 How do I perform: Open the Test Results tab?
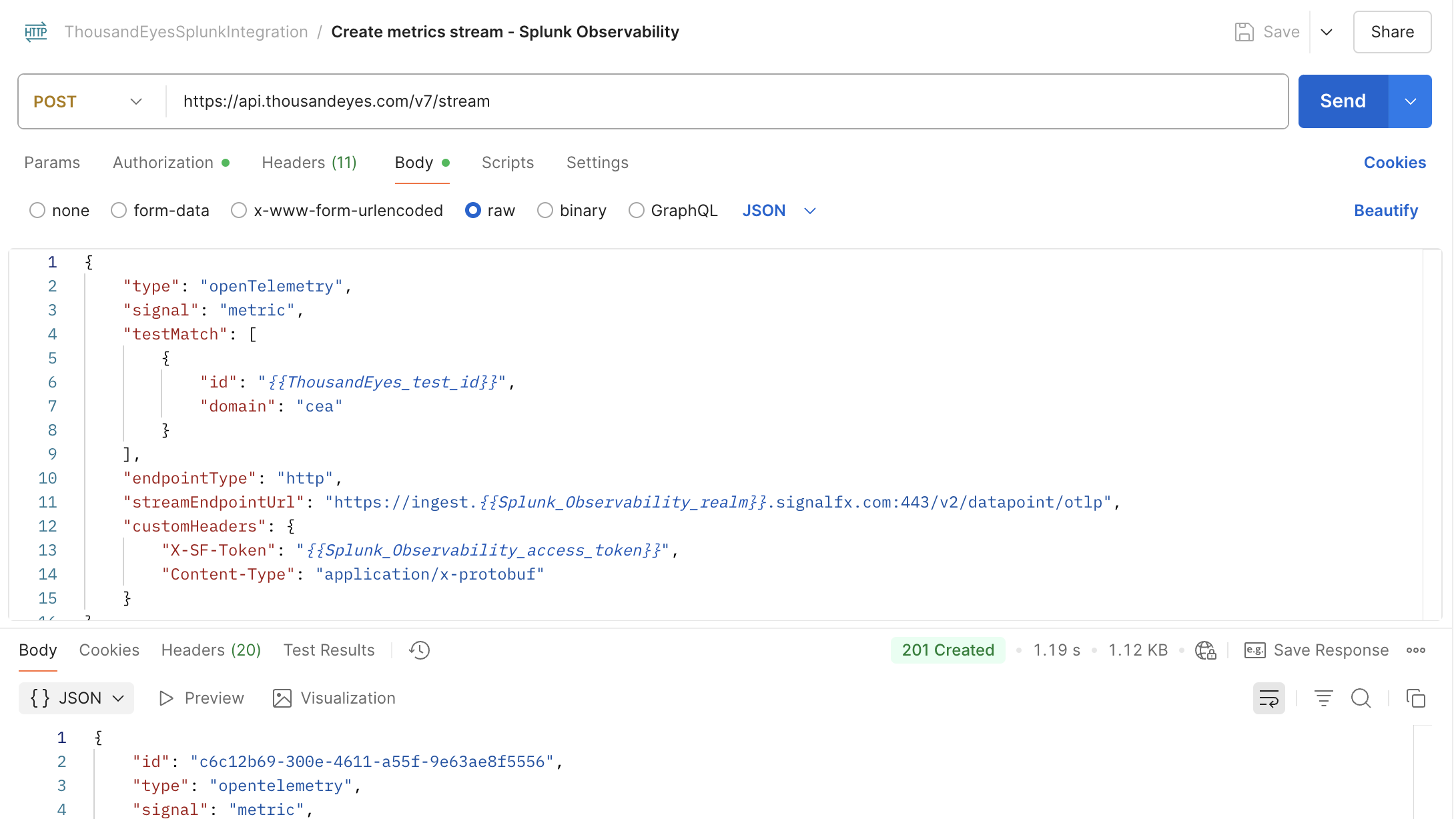coord(329,650)
